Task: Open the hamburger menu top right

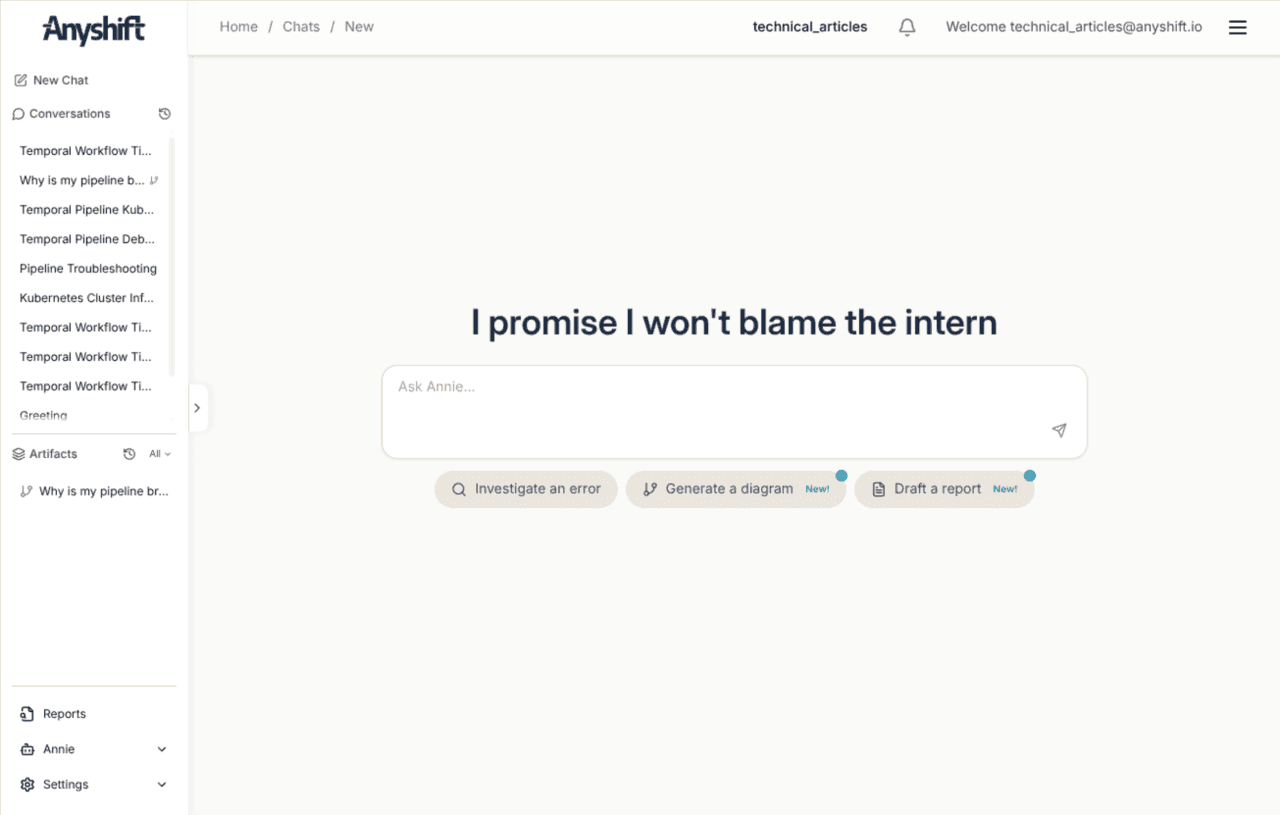Action: click(x=1237, y=27)
